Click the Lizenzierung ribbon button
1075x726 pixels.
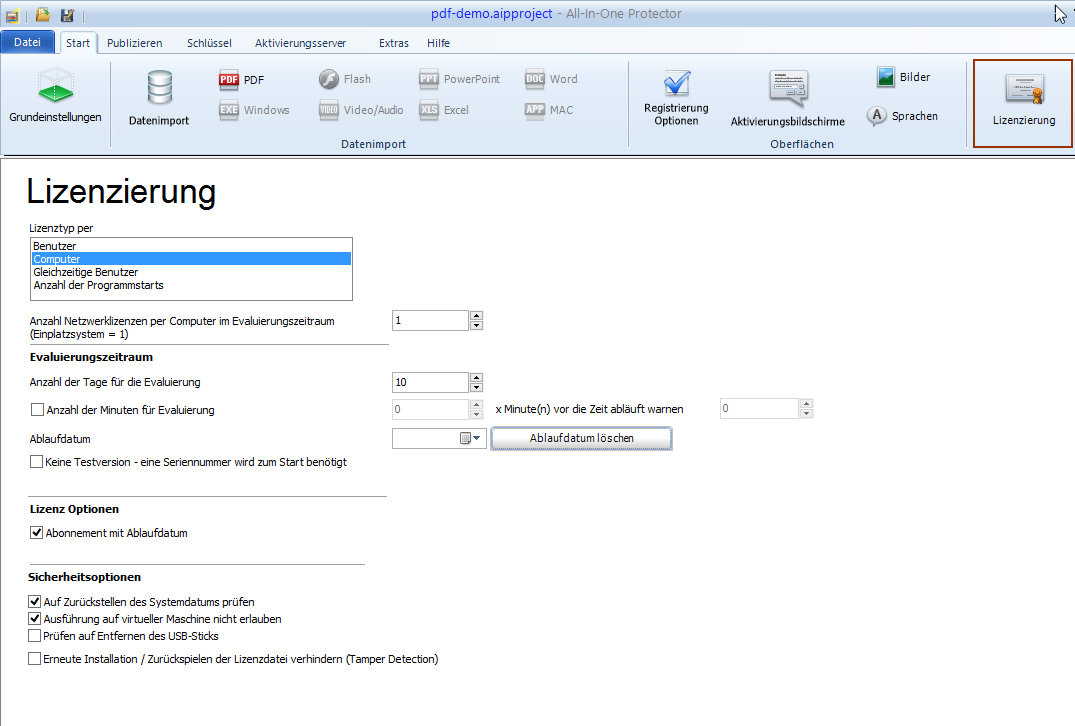pyautogui.click(x=1023, y=101)
